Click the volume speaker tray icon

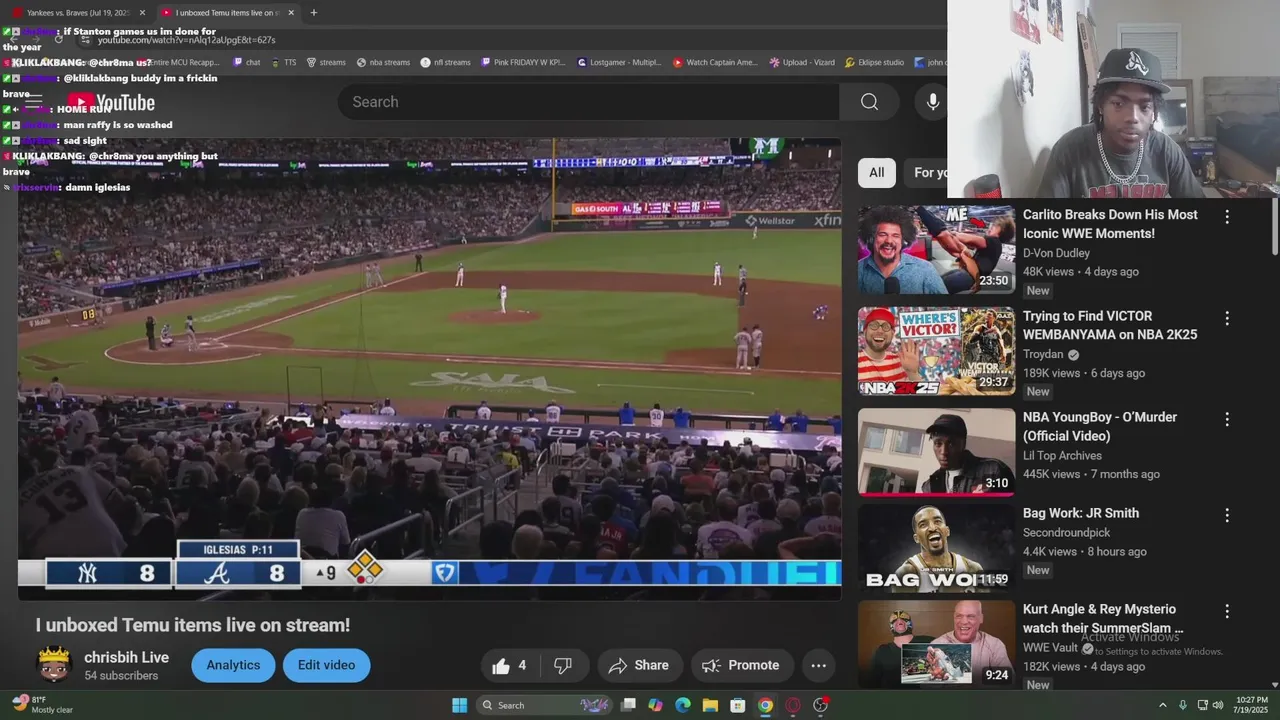pos(1218,705)
